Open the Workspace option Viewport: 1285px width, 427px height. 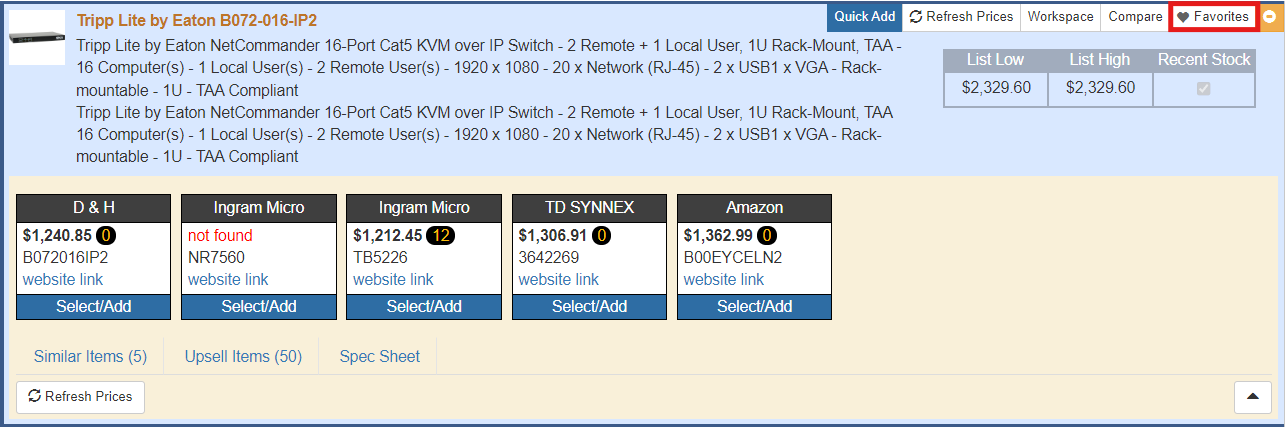(x=1060, y=17)
